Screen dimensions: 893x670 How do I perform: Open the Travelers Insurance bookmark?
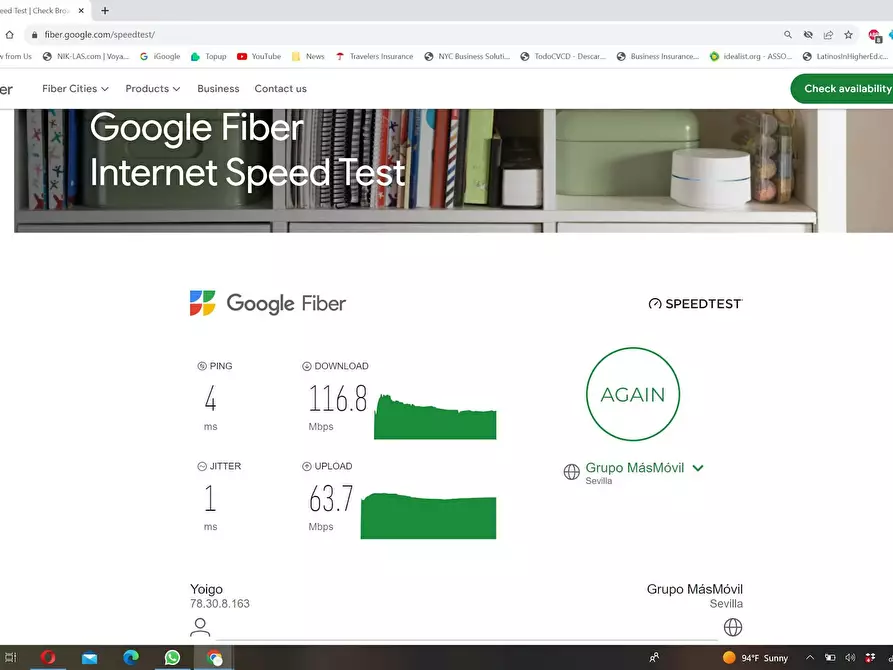(375, 57)
